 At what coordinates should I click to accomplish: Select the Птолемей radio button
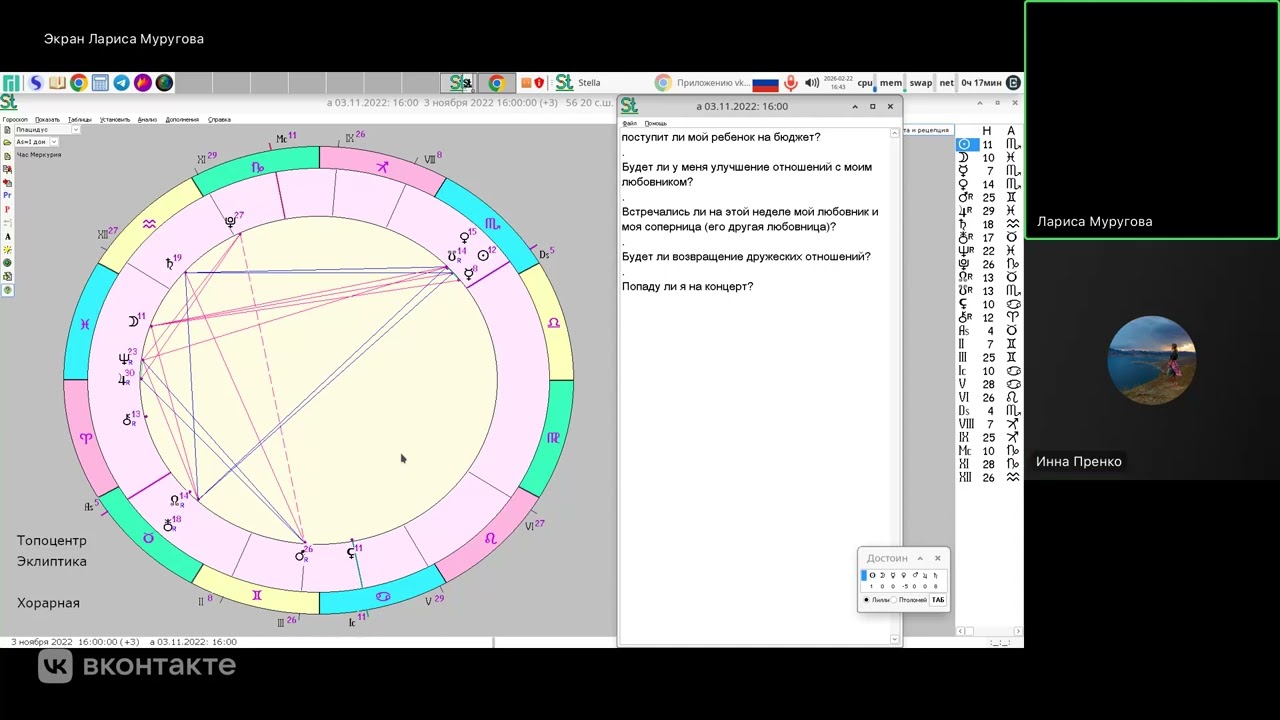pyautogui.click(x=895, y=600)
